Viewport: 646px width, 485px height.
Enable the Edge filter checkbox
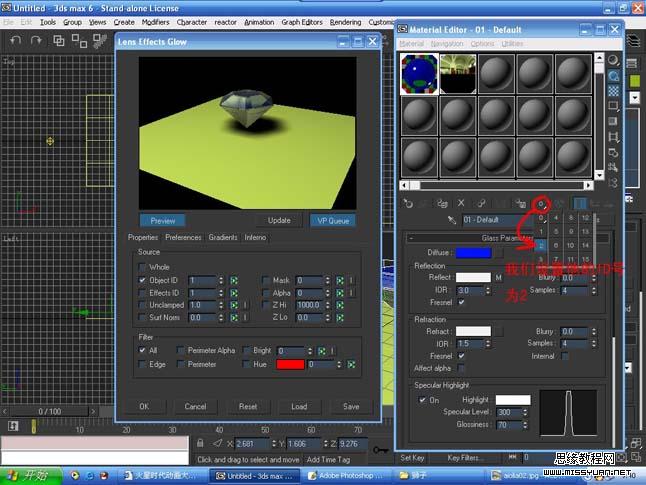[x=143, y=364]
